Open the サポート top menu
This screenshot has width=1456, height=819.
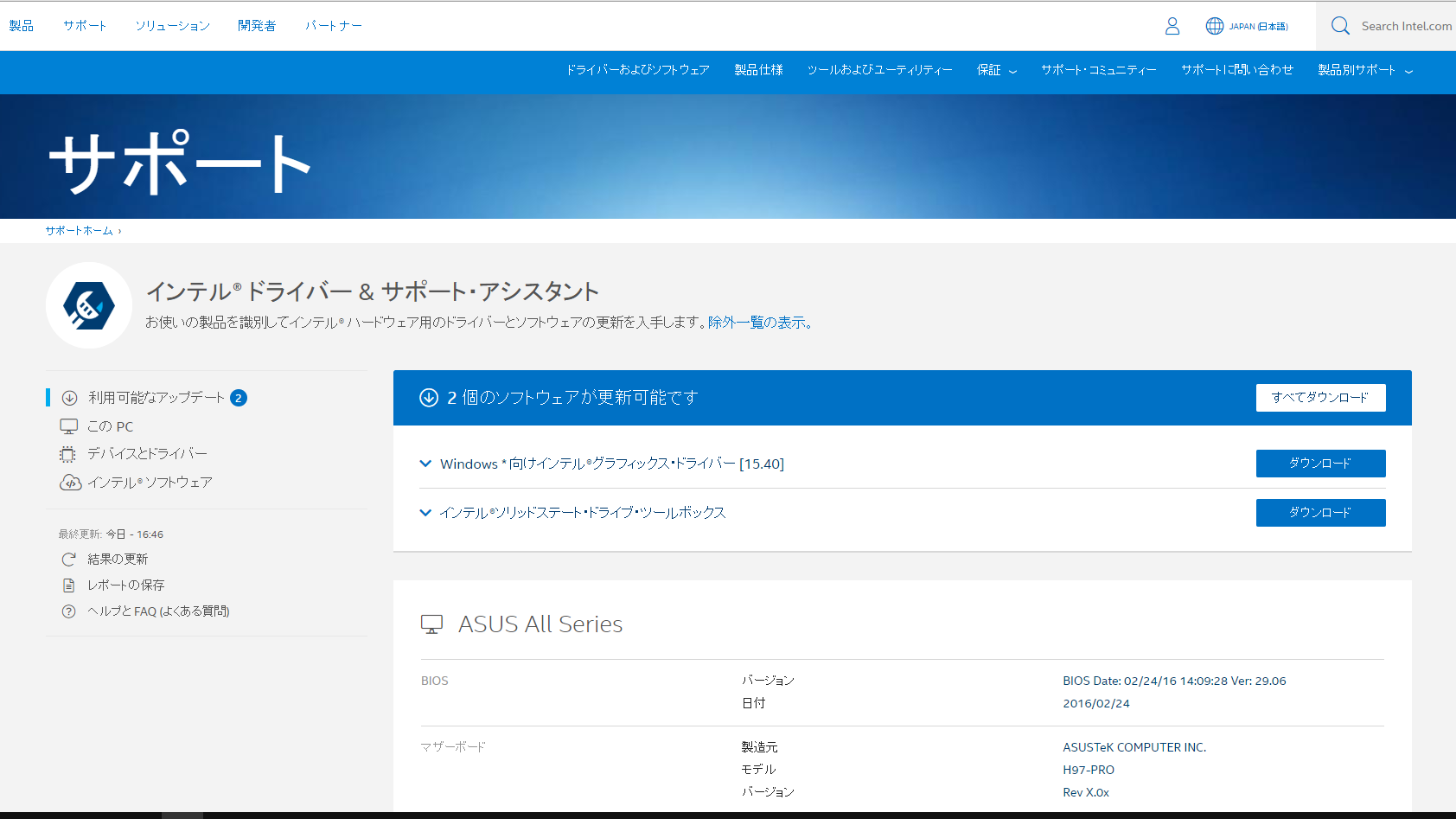[x=85, y=26]
